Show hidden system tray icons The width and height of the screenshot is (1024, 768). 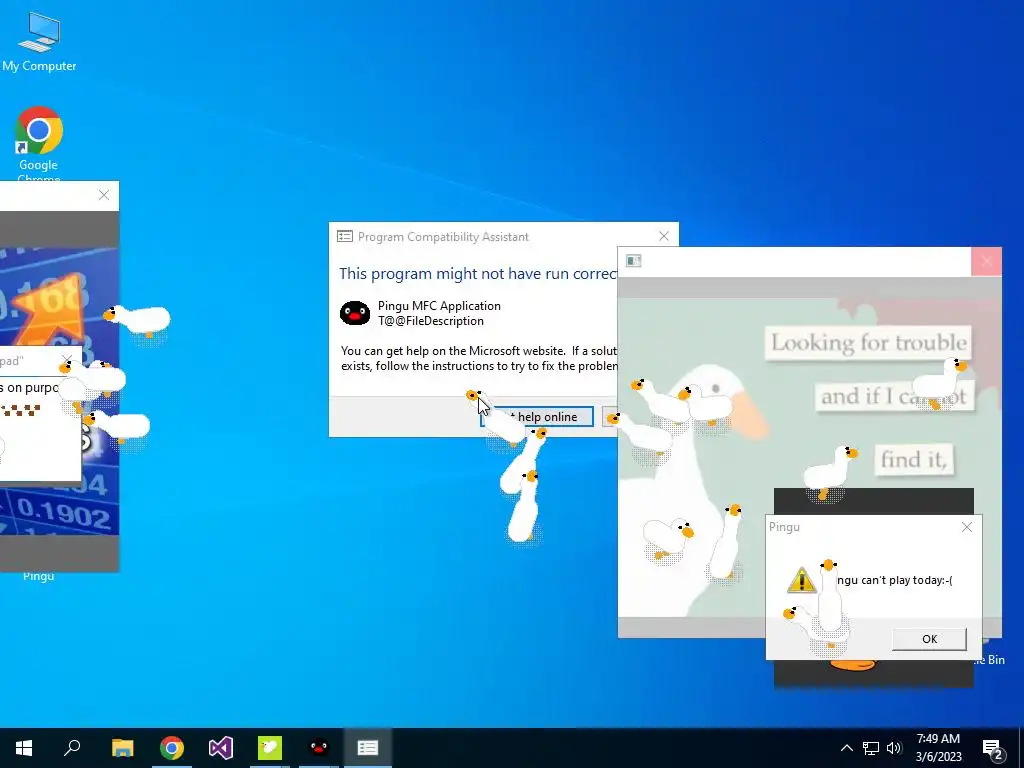pyautogui.click(x=846, y=748)
